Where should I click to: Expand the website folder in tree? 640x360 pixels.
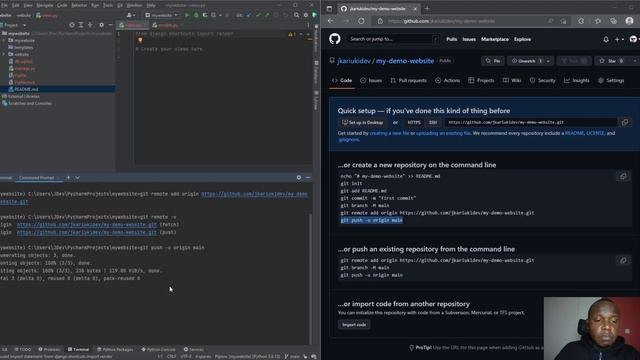(4, 54)
